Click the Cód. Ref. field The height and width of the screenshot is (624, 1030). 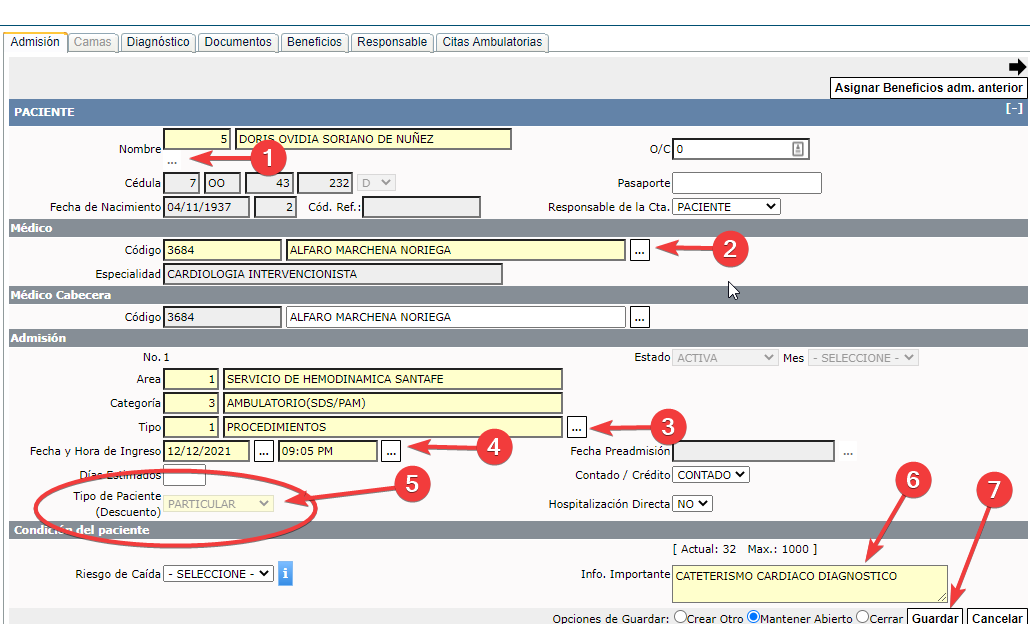click(x=421, y=207)
